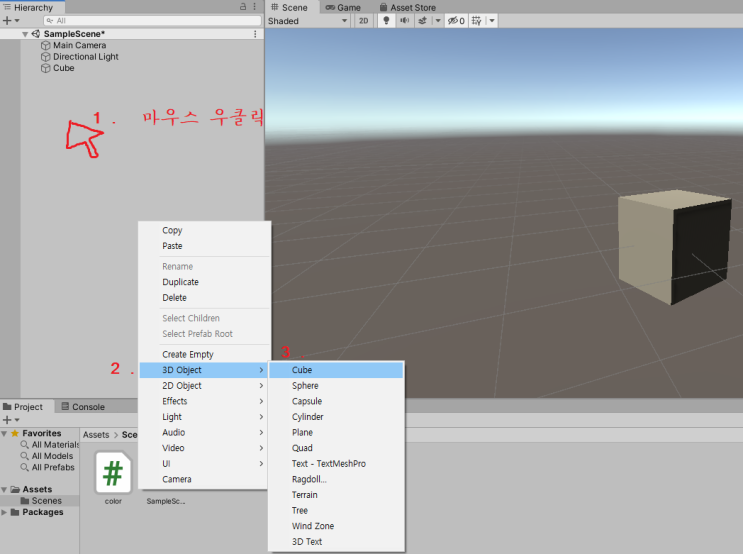Click the cube icon beside Directional Light
The image size is (743, 554).
click(x=45, y=57)
